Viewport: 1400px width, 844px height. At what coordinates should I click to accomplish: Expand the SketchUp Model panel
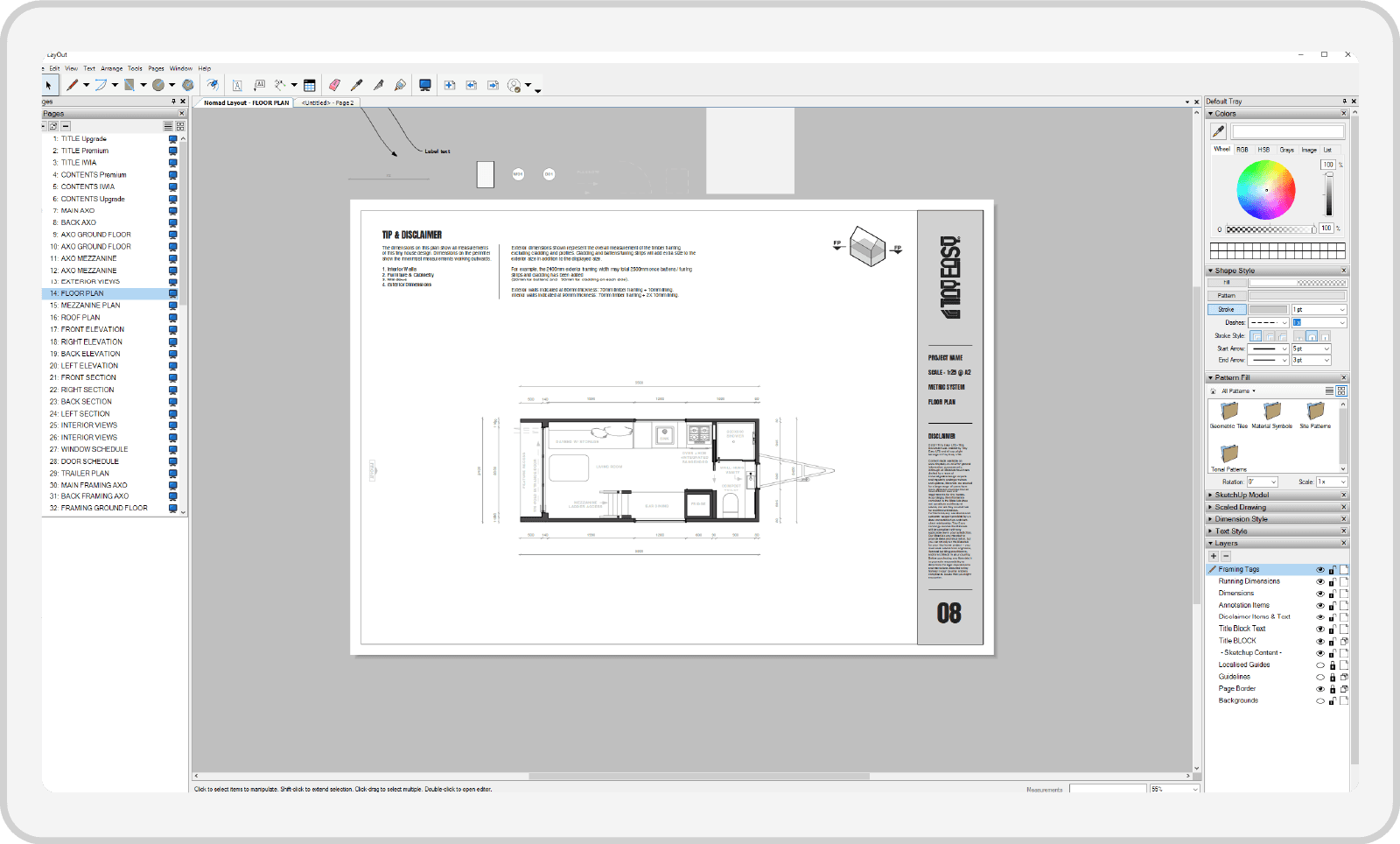(x=1211, y=495)
